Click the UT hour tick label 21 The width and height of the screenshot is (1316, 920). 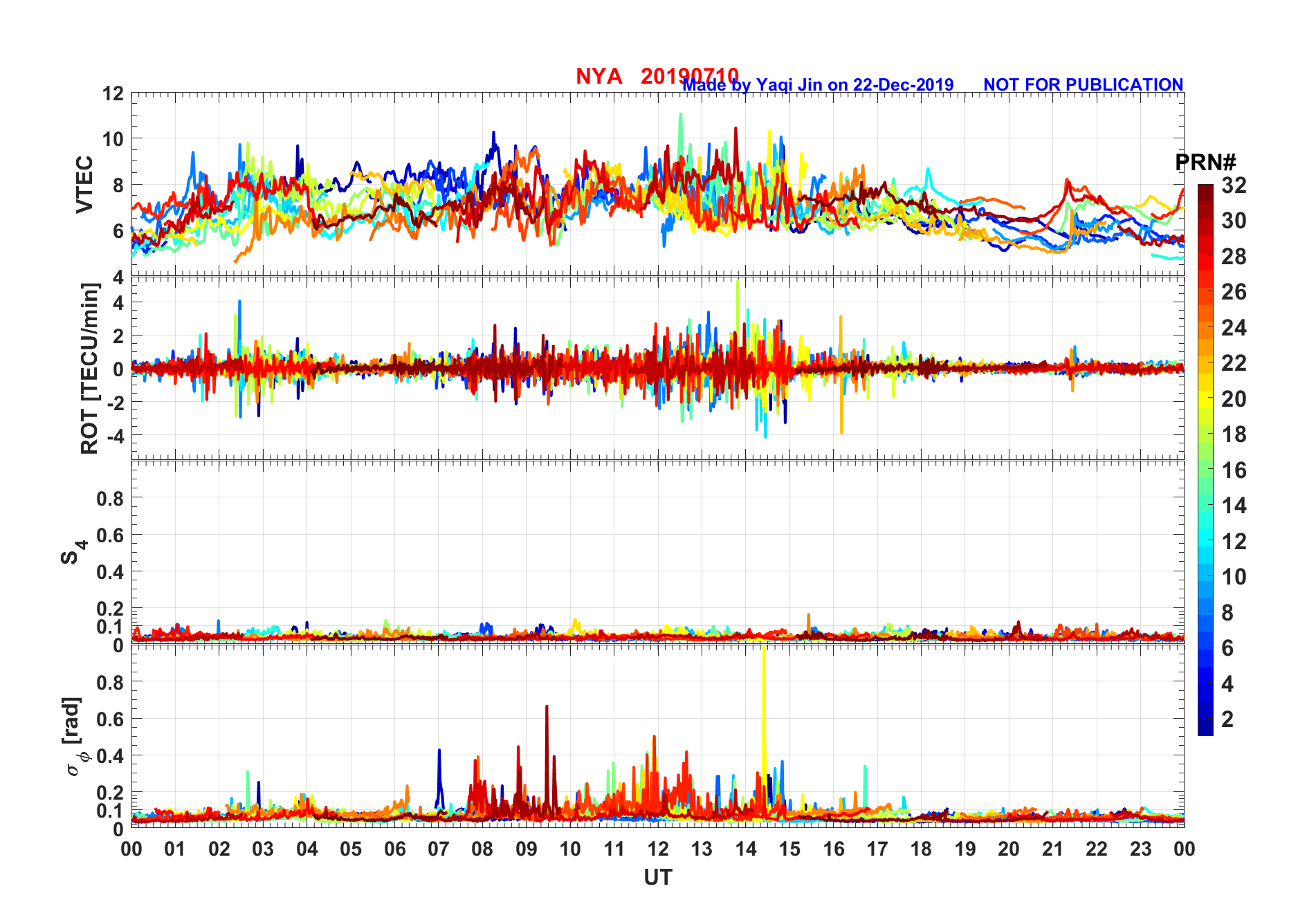click(1052, 849)
